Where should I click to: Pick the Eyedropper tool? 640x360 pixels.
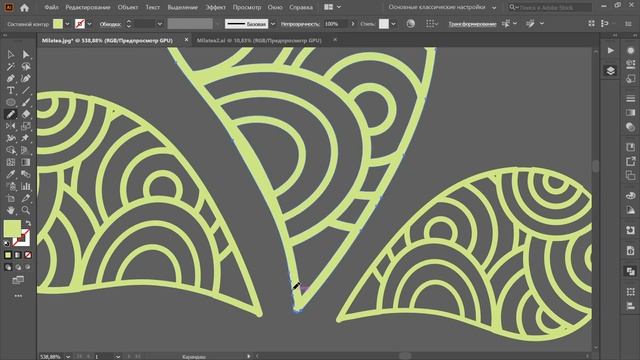pyautogui.click(x=11, y=174)
